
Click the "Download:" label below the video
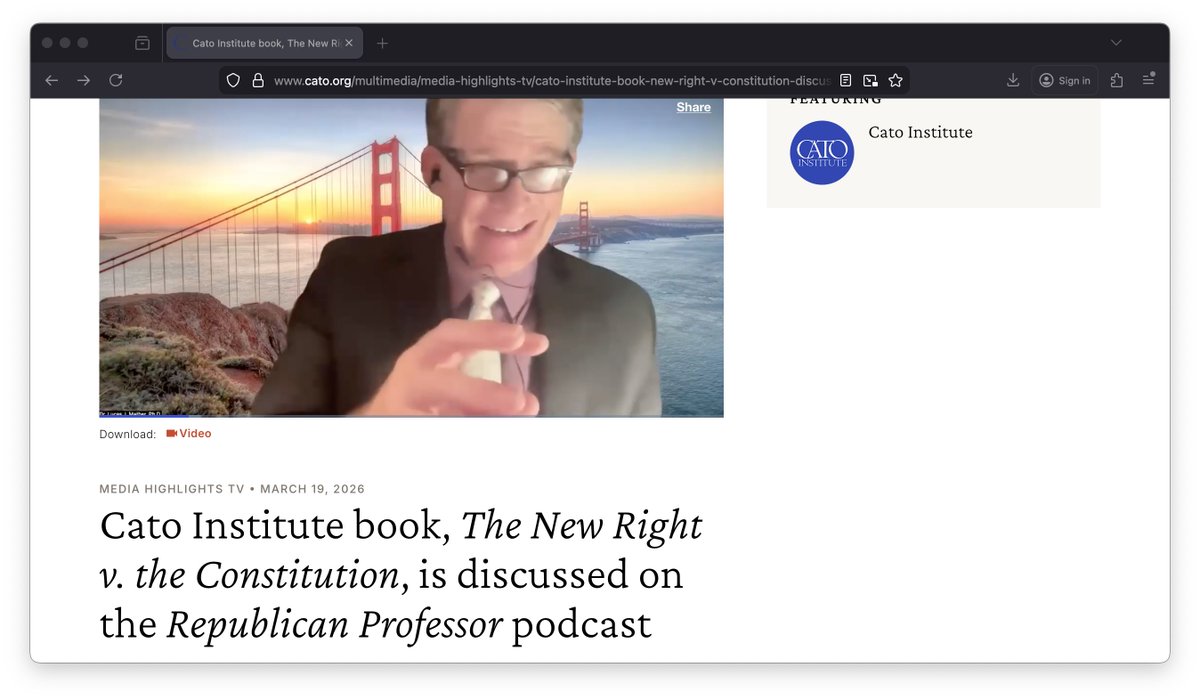pyautogui.click(x=127, y=434)
